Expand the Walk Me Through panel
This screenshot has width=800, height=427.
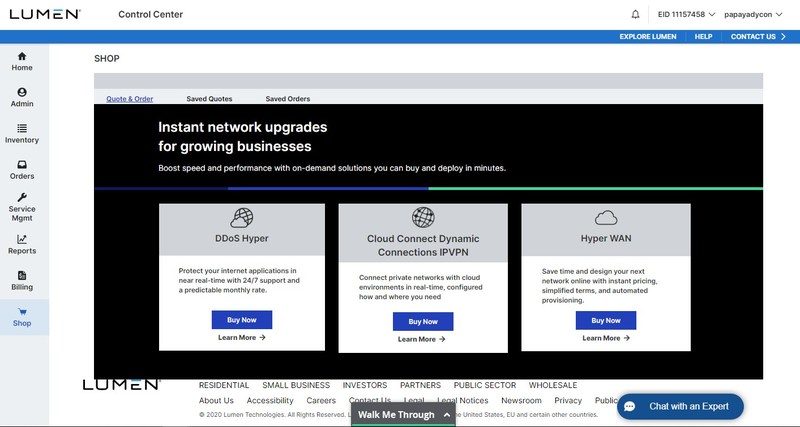(x=403, y=415)
